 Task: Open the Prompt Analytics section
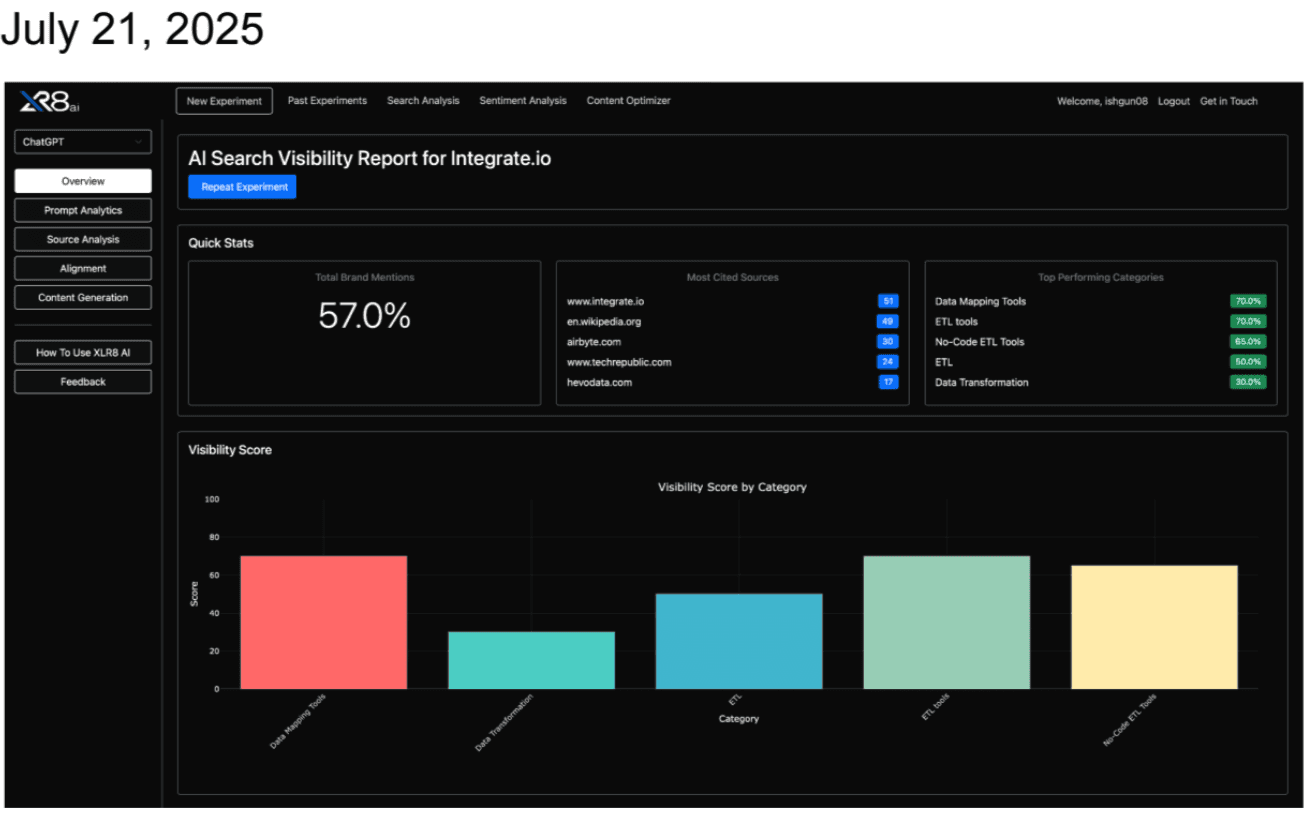tap(82, 210)
